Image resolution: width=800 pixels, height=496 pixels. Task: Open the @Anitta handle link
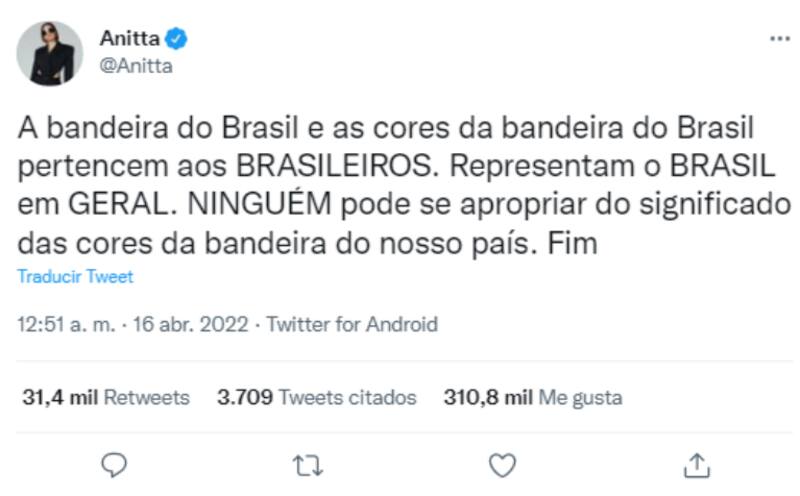tap(136, 66)
